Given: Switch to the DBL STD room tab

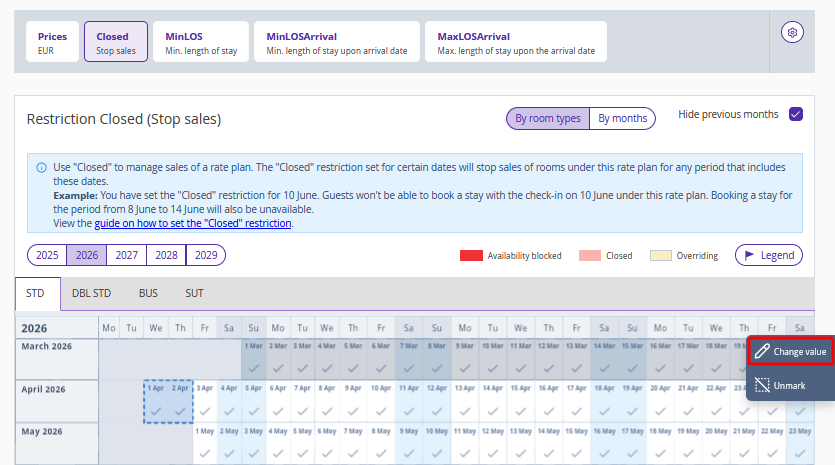Looking at the screenshot, I should click(x=92, y=294).
